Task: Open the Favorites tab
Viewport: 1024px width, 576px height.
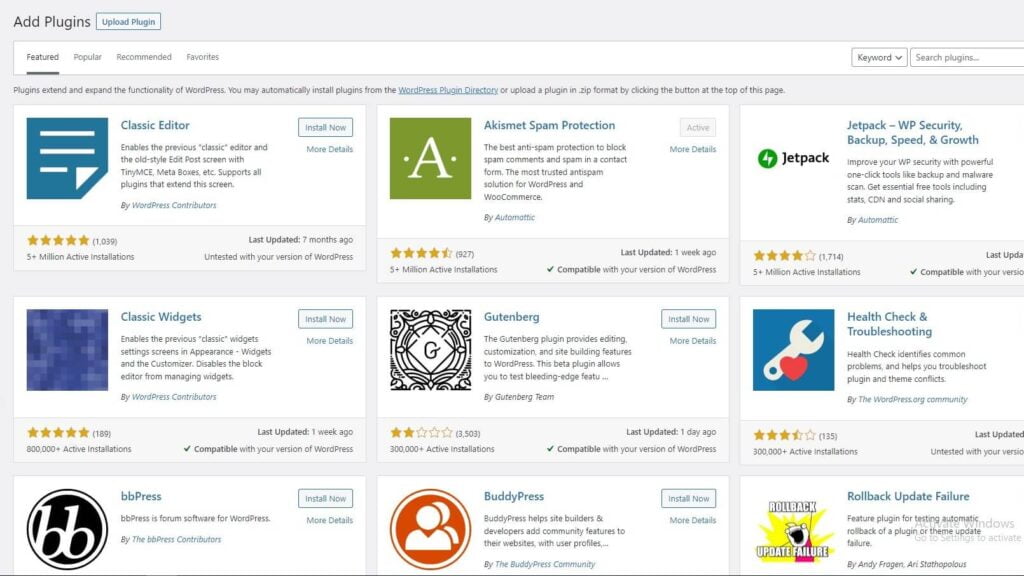Action: (x=203, y=57)
